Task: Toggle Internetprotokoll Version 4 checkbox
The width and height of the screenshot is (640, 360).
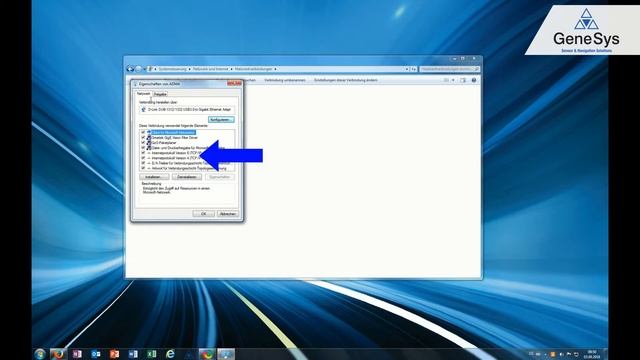Action: tap(143, 158)
